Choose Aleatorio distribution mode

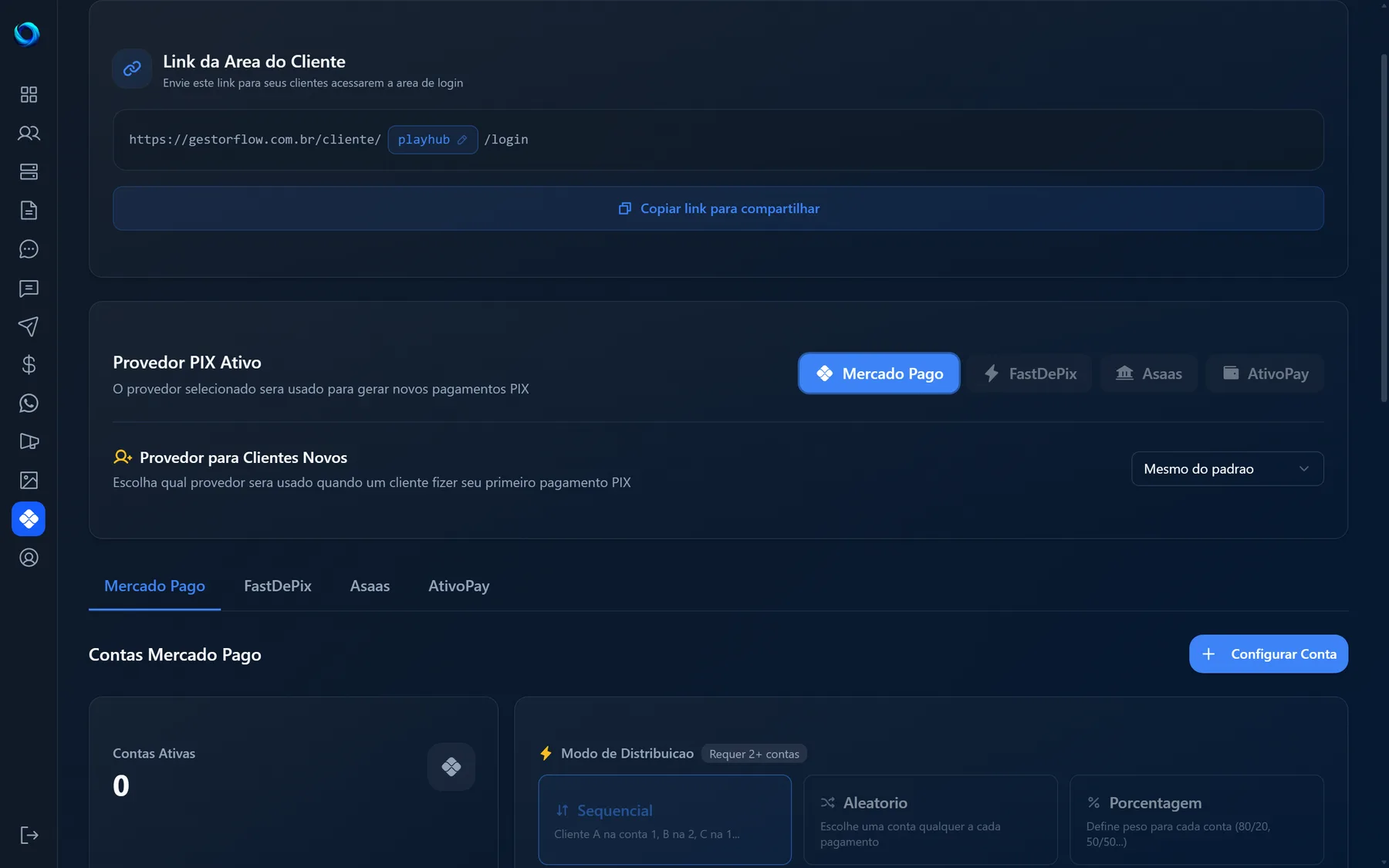(931, 819)
